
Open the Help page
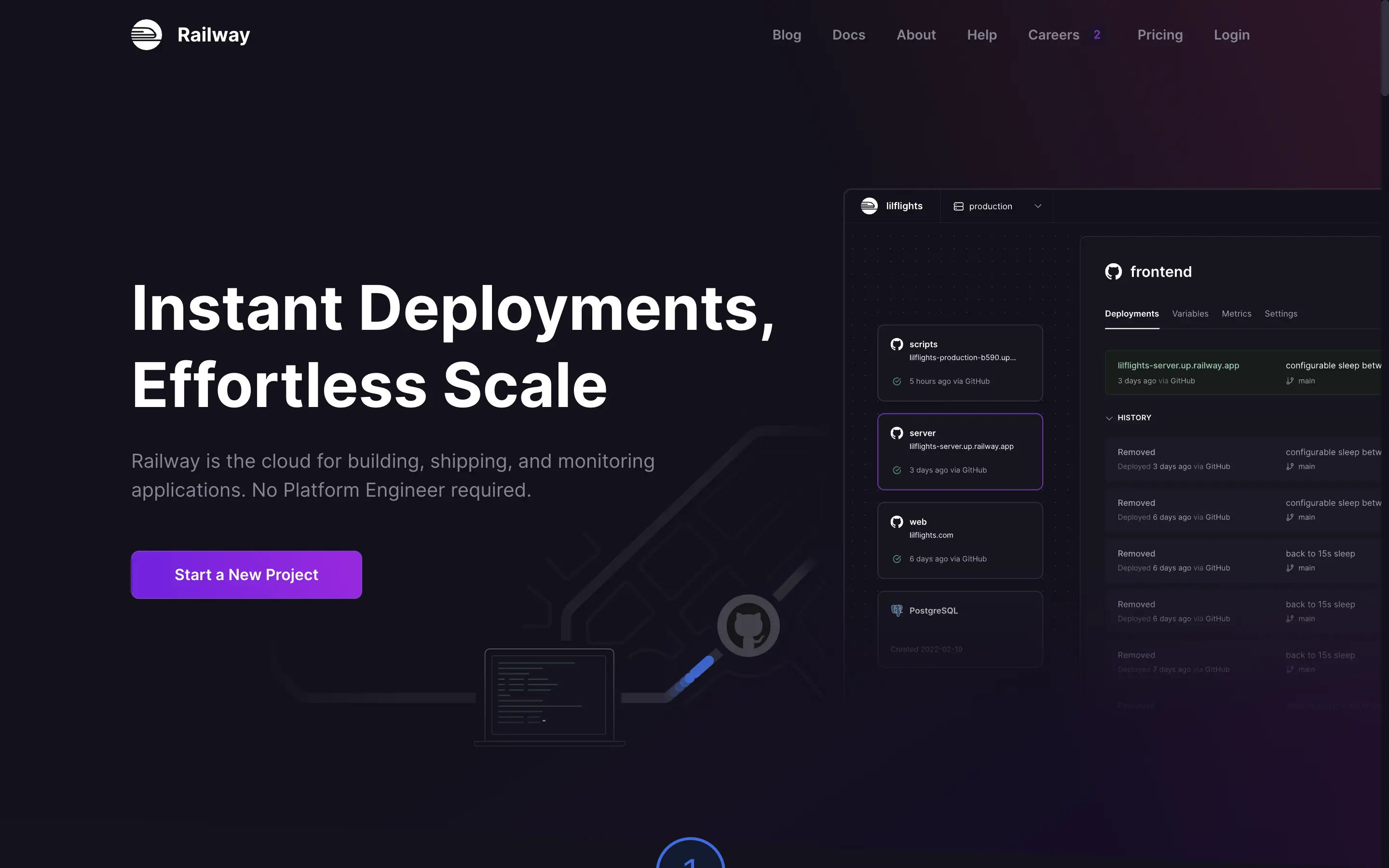(981, 35)
